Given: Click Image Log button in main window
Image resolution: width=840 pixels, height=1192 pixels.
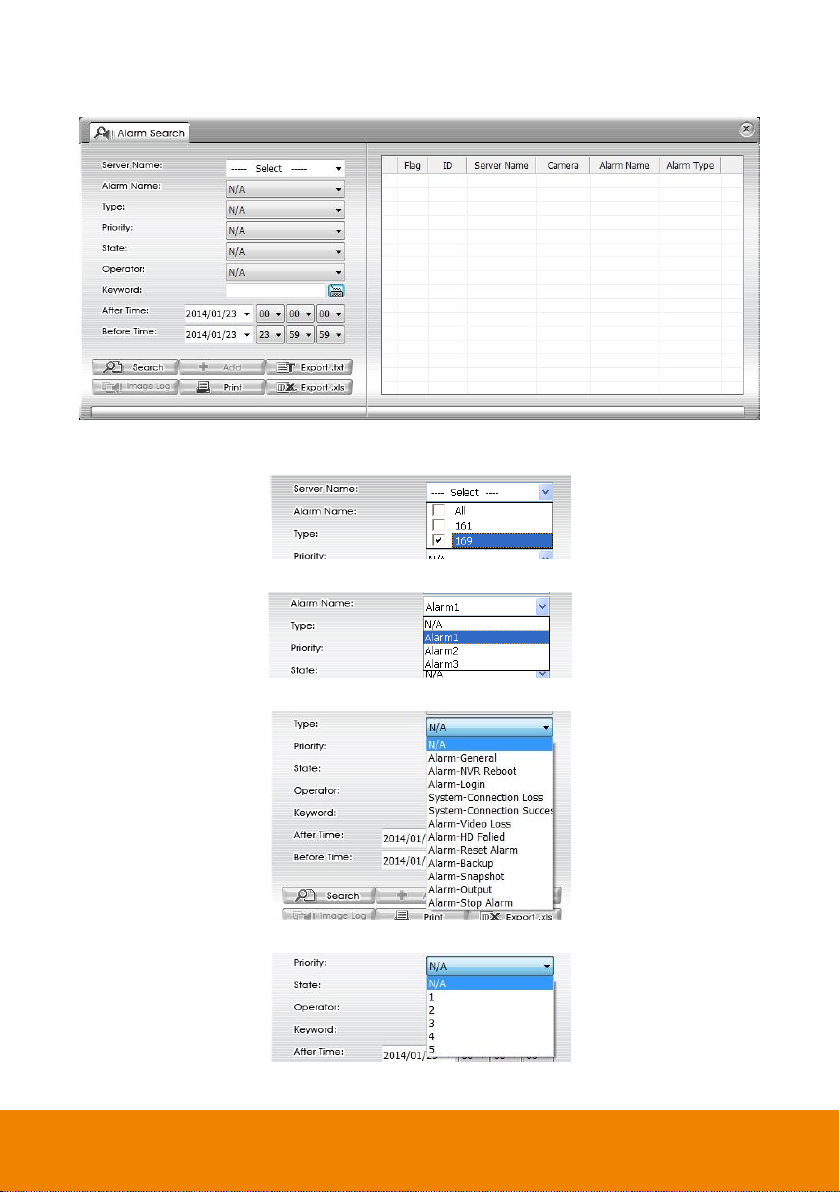Looking at the screenshot, I should point(135,387).
